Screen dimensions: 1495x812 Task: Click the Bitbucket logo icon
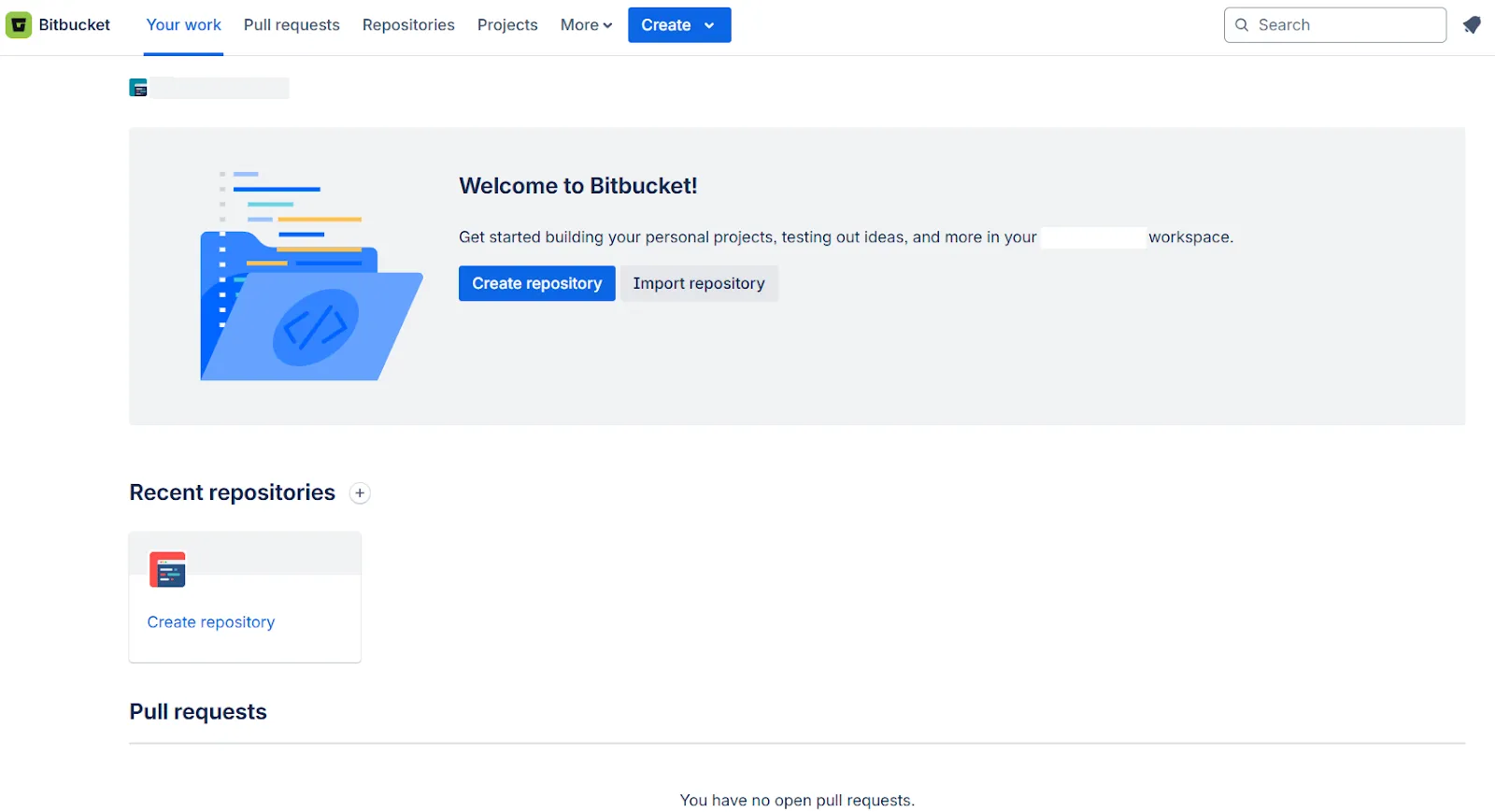(x=19, y=25)
